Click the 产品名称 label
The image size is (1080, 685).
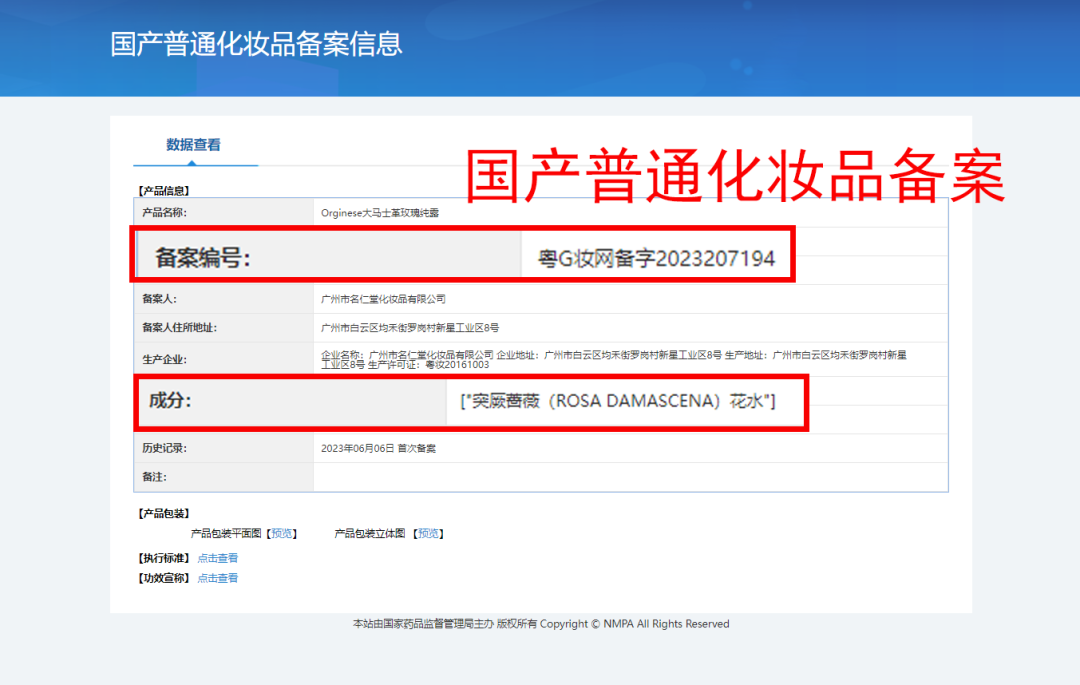tap(164, 213)
